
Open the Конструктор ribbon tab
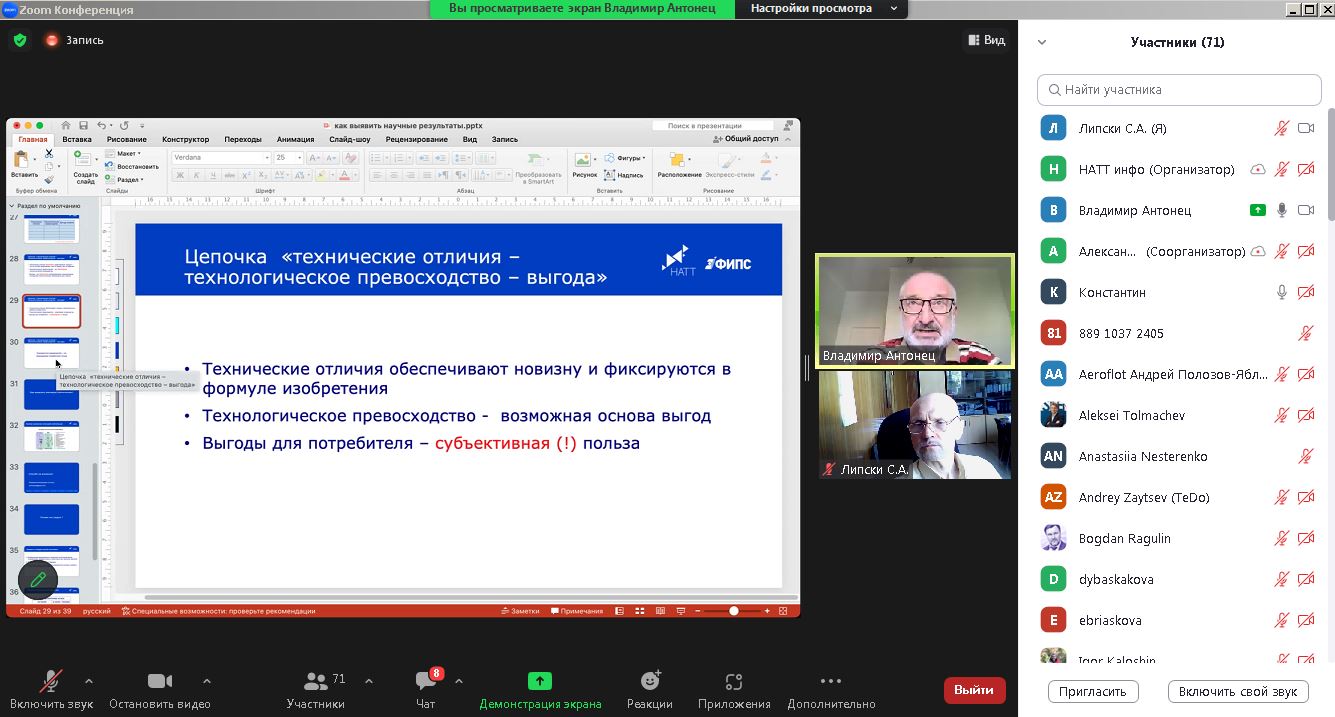(186, 140)
